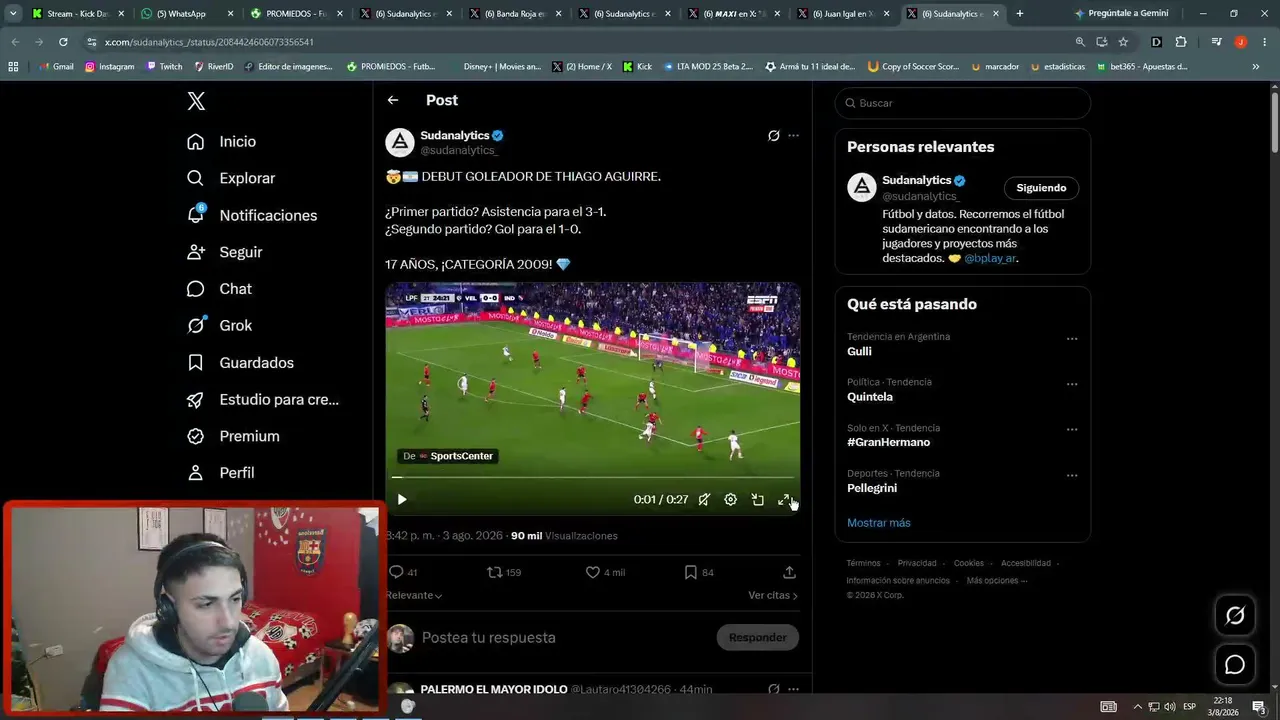
Task: Open Estudio para creadores in sidebar
Action: [x=263, y=399]
